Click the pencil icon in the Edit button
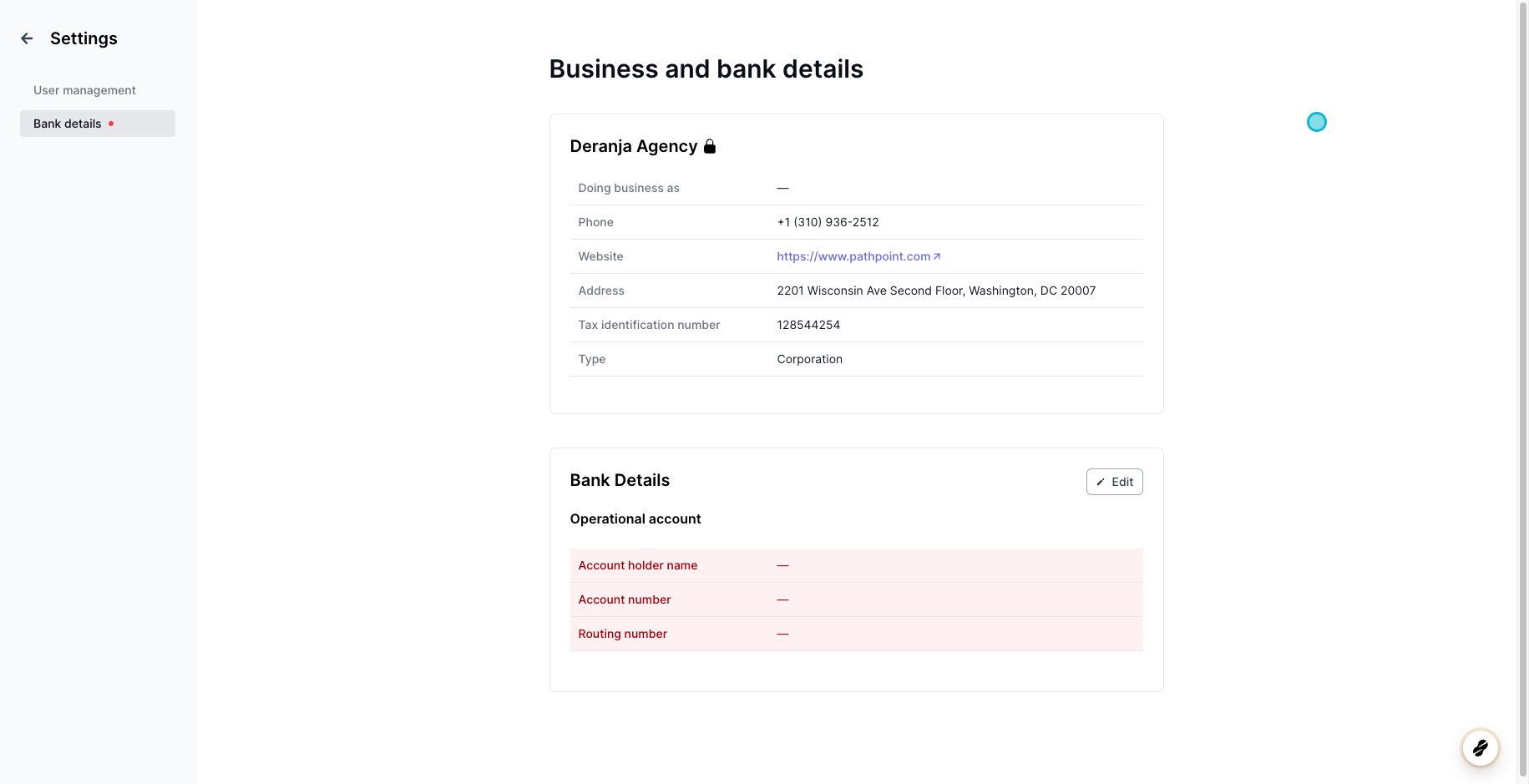The height and width of the screenshot is (784, 1529). (x=1101, y=482)
